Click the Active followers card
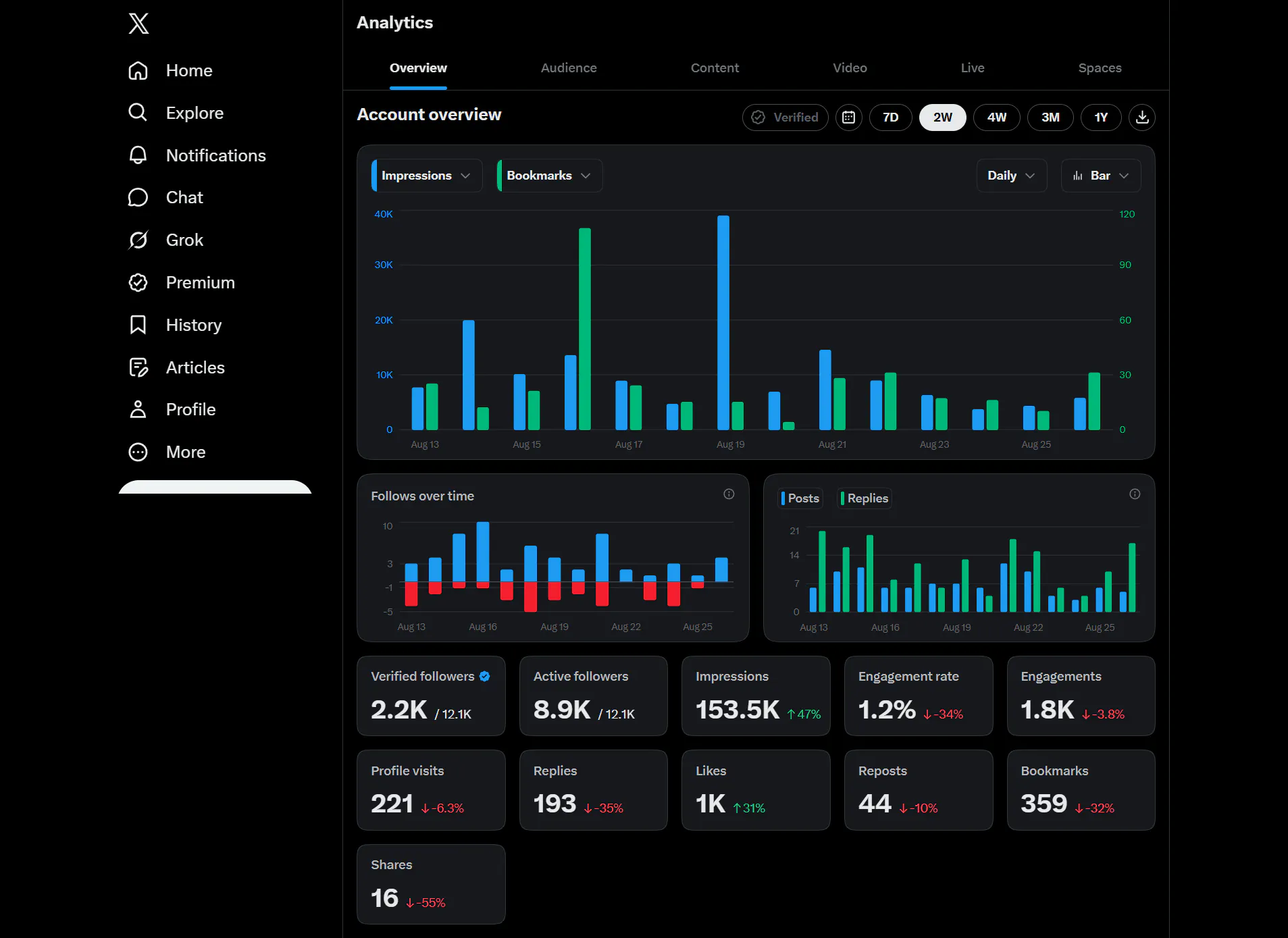The image size is (1288, 938). [x=594, y=696]
